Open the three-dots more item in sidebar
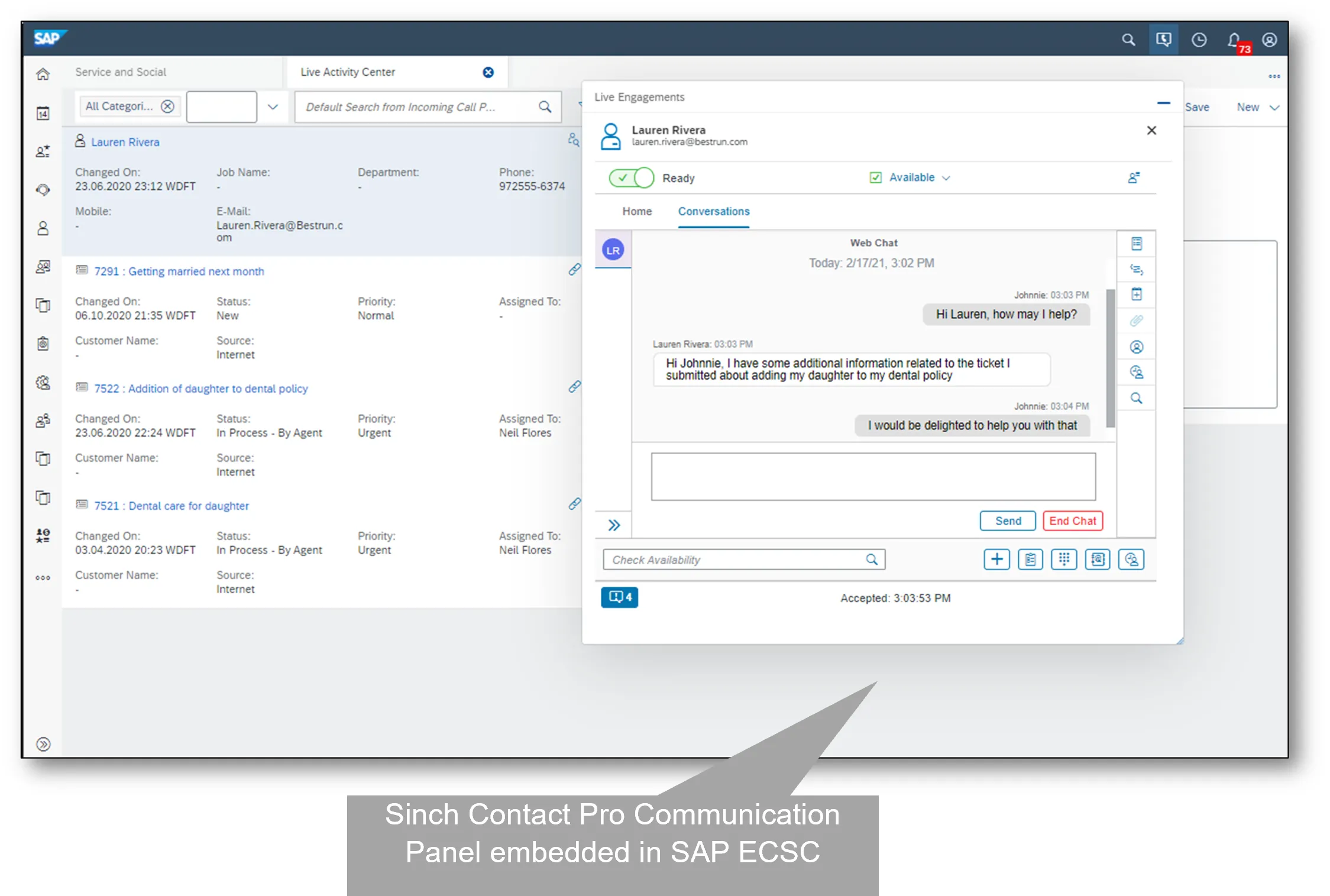1330x896 pixels. pos(43,578)
